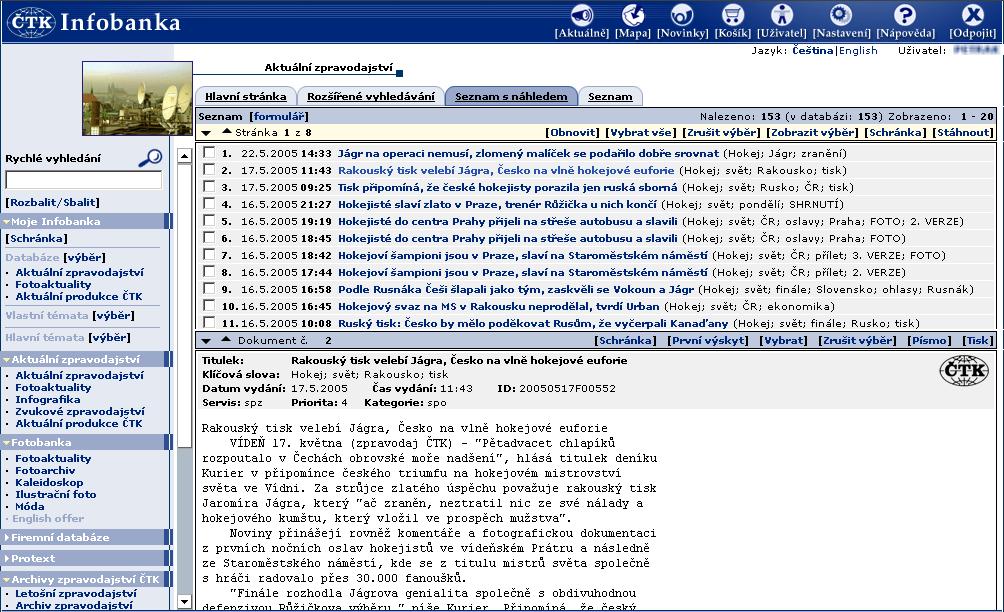
Task: Click the Odpojit disconnect icon
Action: tap(972, 15)
